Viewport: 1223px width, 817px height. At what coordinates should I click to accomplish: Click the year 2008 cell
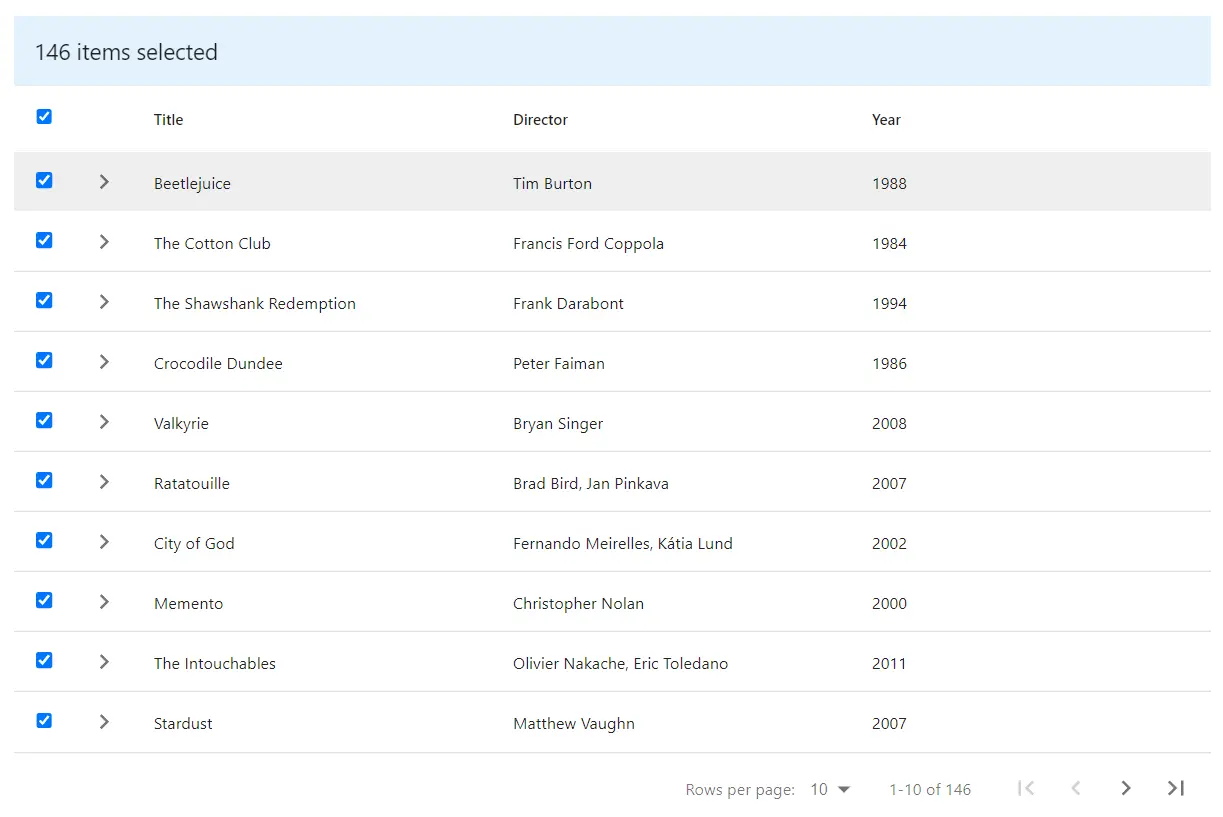889,424
